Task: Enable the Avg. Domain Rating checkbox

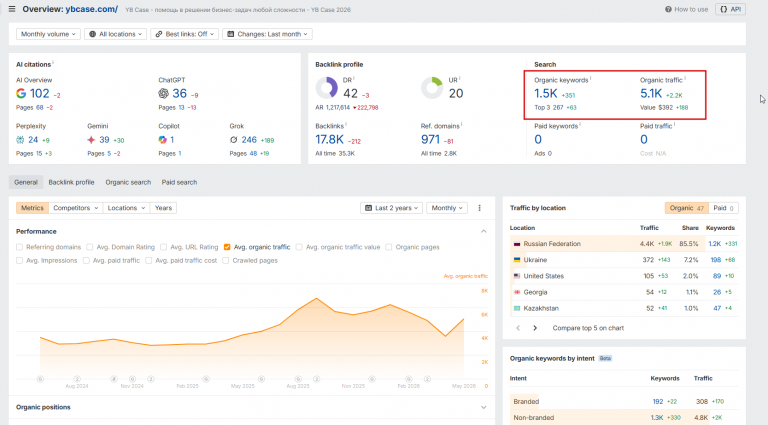Action: pos(90,247)
